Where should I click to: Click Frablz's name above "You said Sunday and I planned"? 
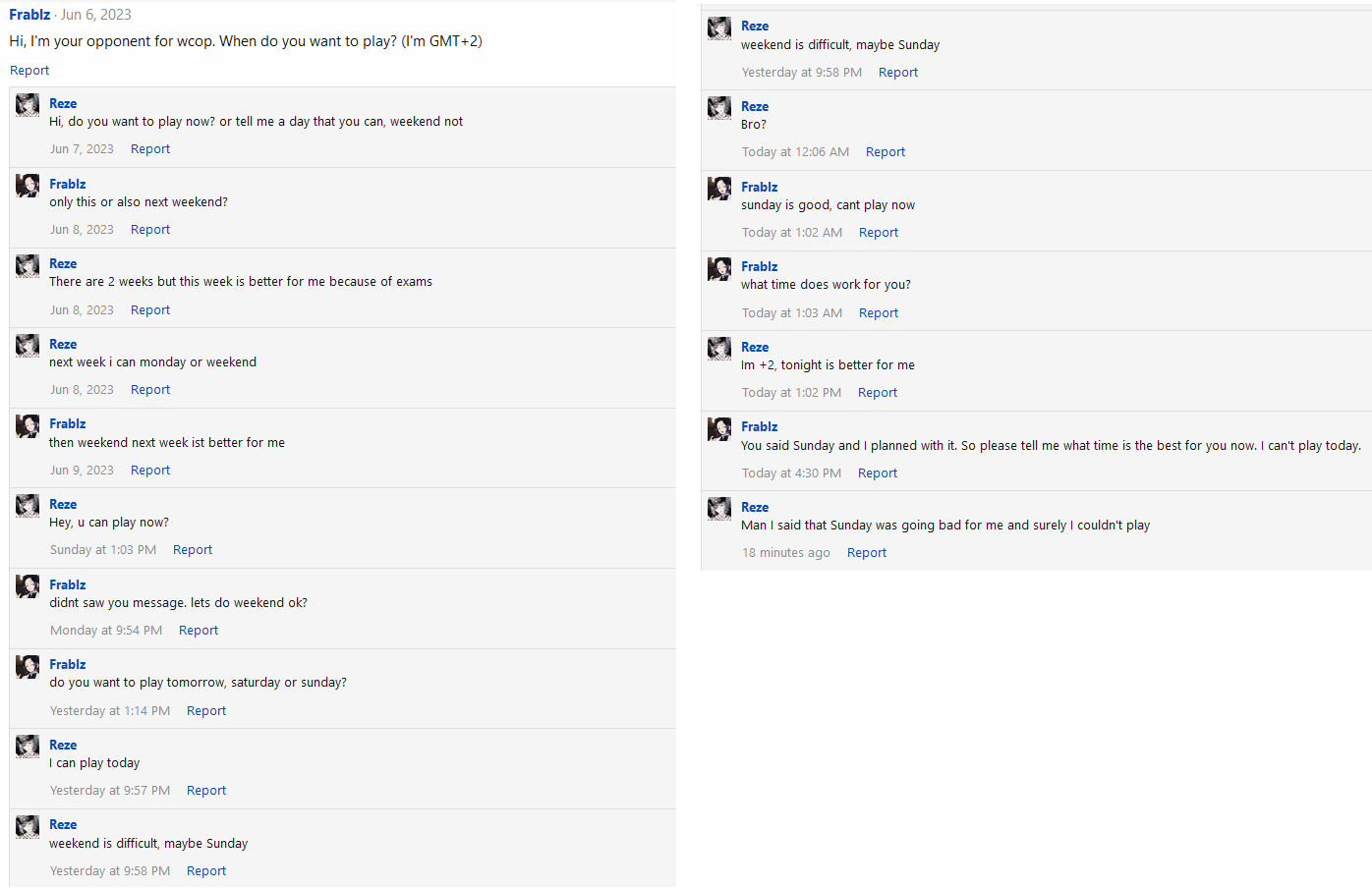pyautogui.click(x=760, y=427)
